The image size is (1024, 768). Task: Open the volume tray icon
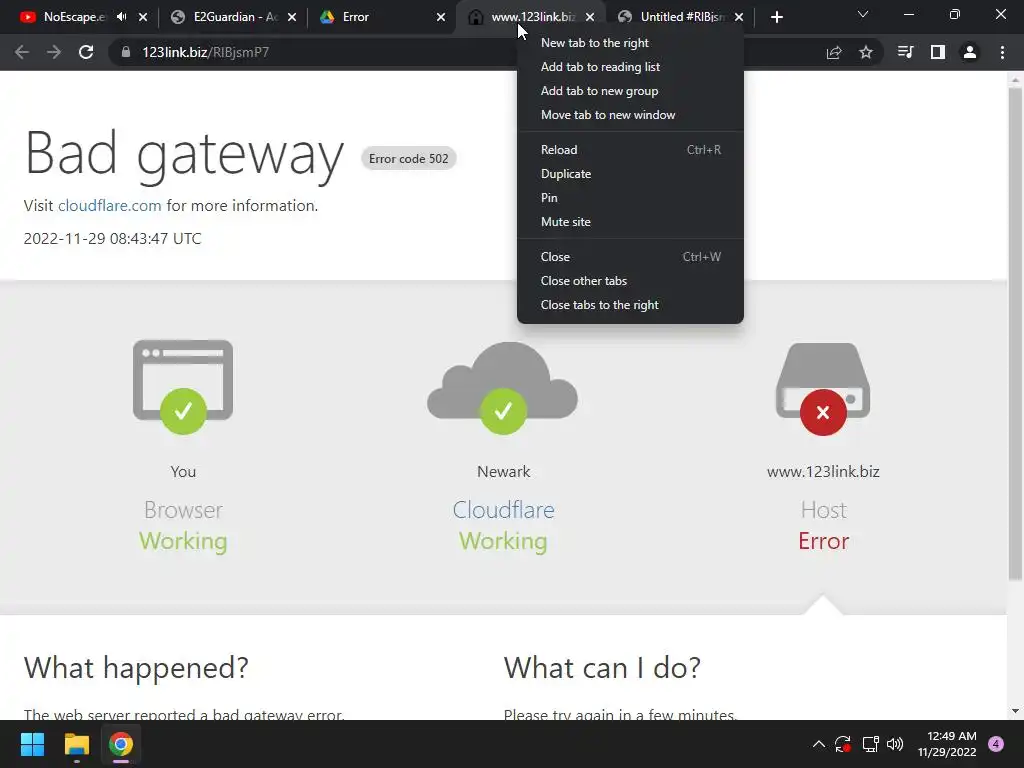tap(895, 744)
